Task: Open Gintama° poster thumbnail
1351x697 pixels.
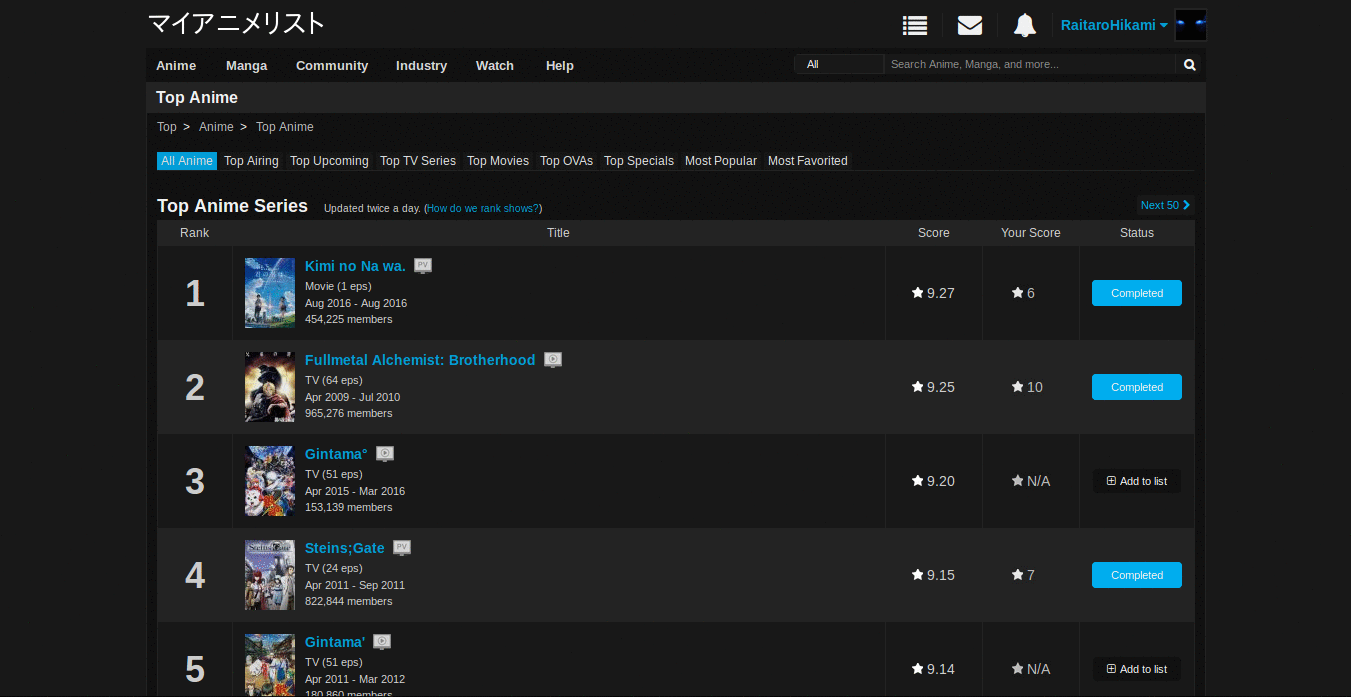Action: coord(270,481)
